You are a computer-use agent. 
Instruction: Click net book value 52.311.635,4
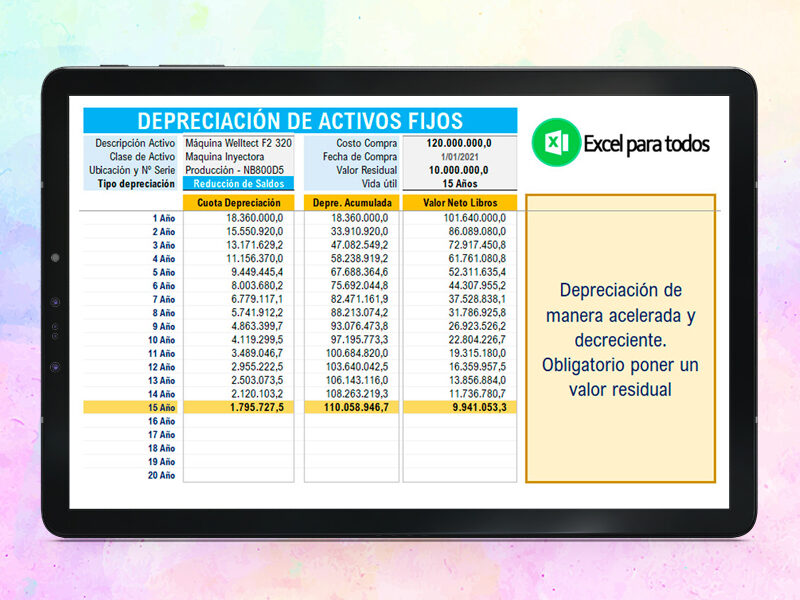[x=477, y=272]
